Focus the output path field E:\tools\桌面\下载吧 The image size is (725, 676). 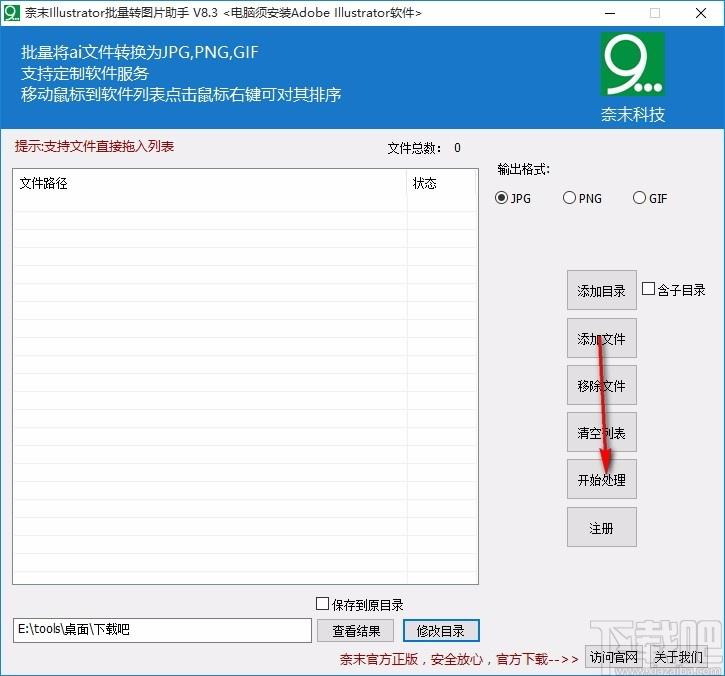[162, 630]
